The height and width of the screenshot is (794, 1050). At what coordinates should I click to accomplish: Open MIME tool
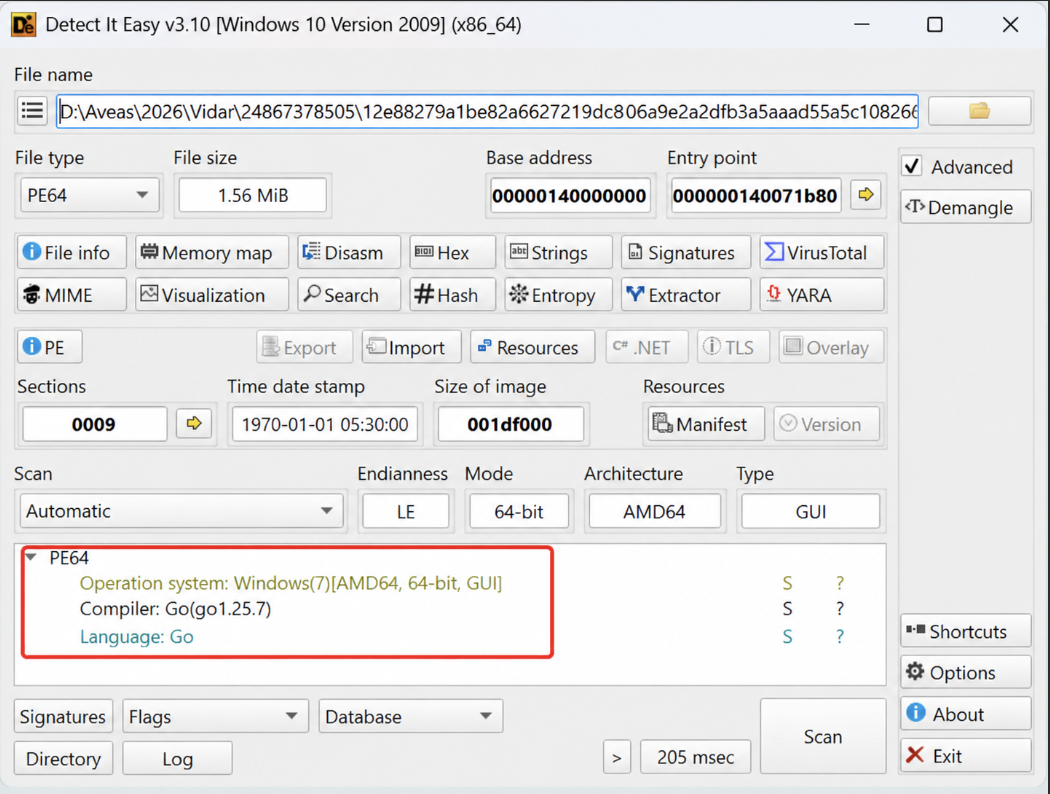(x=71, y=295)
